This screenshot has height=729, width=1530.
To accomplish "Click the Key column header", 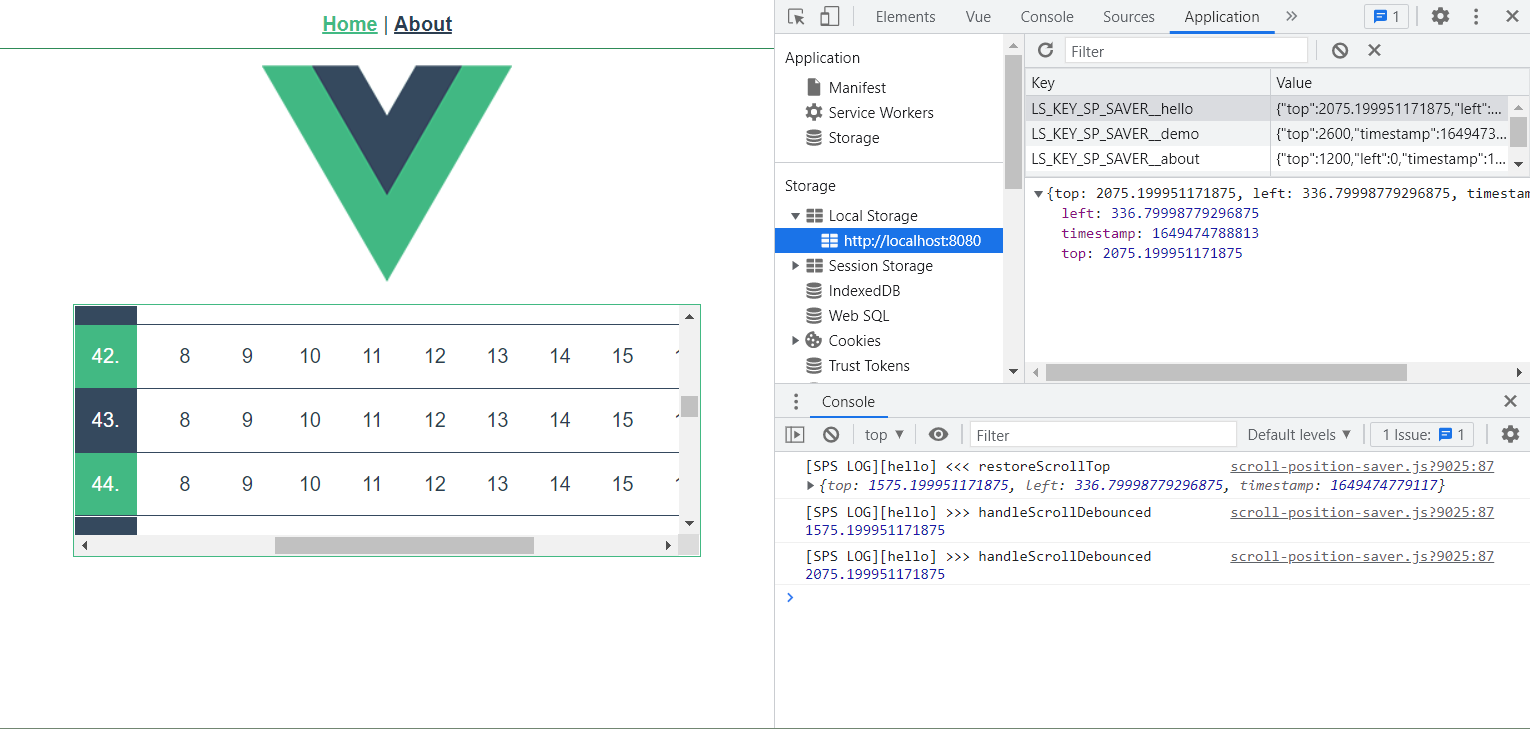I will pyautogui.click(x=1148, y=83).
